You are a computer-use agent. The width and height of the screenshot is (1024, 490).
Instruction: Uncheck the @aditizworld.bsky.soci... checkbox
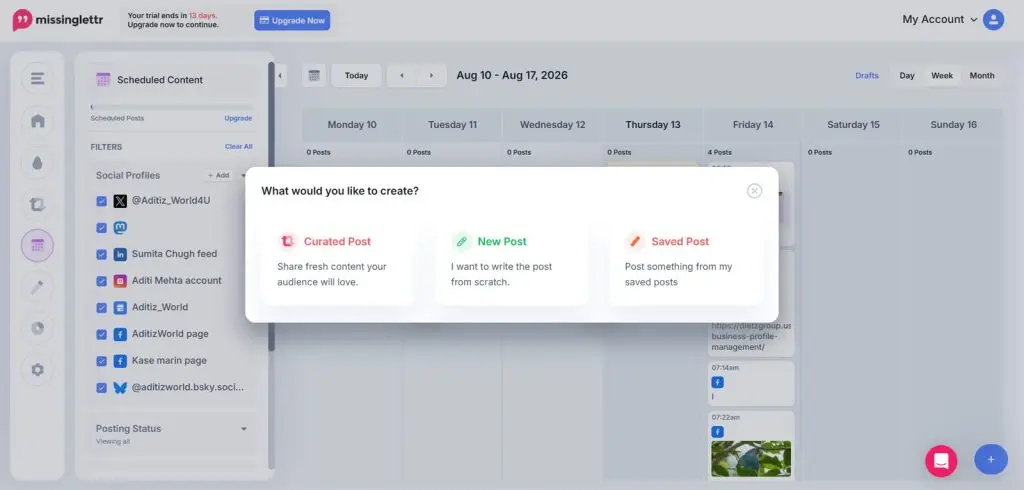point(101,387)
